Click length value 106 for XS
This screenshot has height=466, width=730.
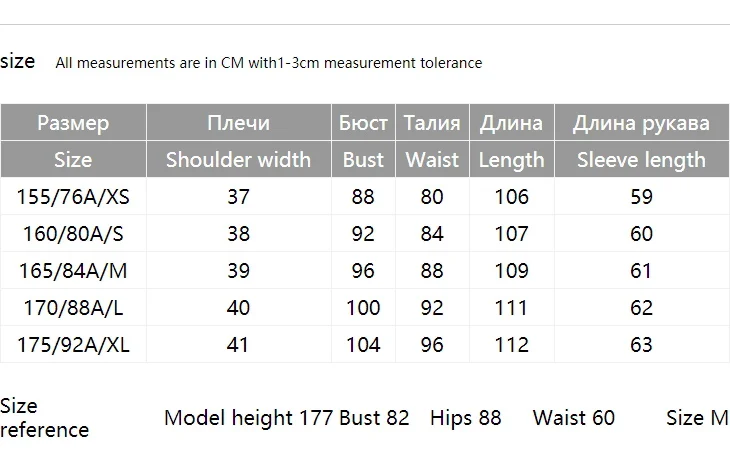tap(511, 197)
